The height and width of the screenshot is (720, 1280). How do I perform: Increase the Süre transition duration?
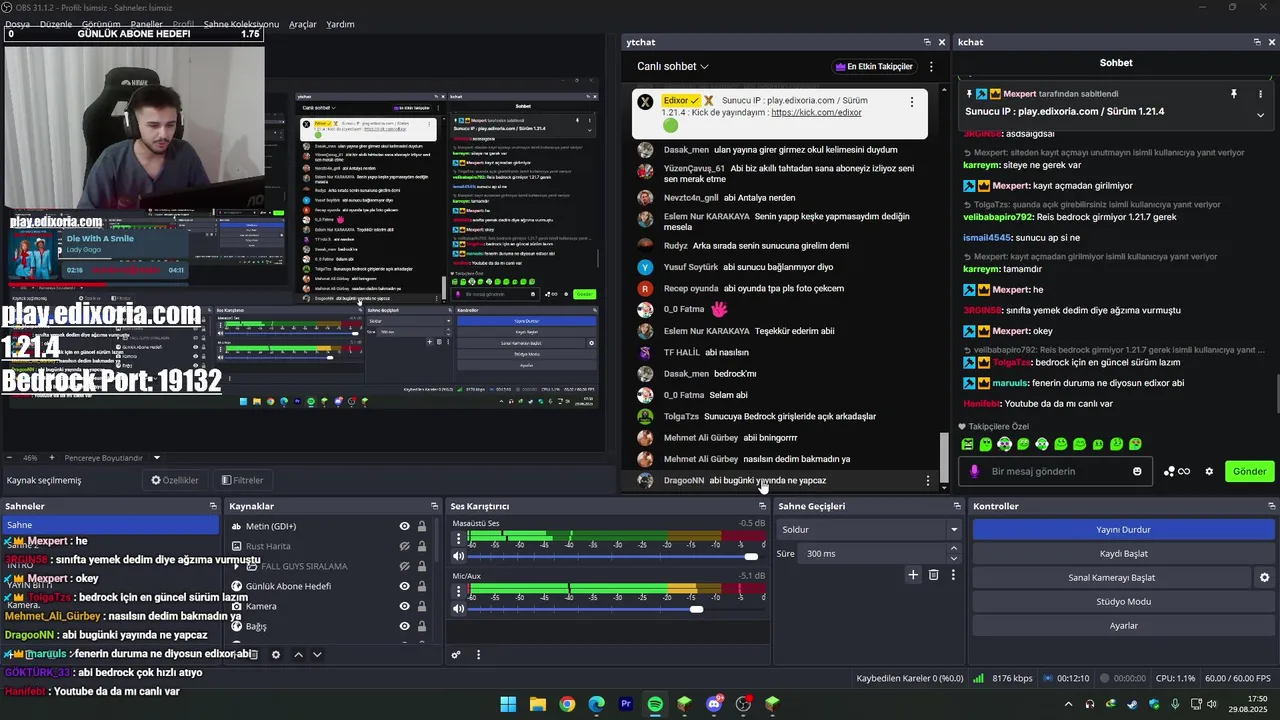point(953,549)
